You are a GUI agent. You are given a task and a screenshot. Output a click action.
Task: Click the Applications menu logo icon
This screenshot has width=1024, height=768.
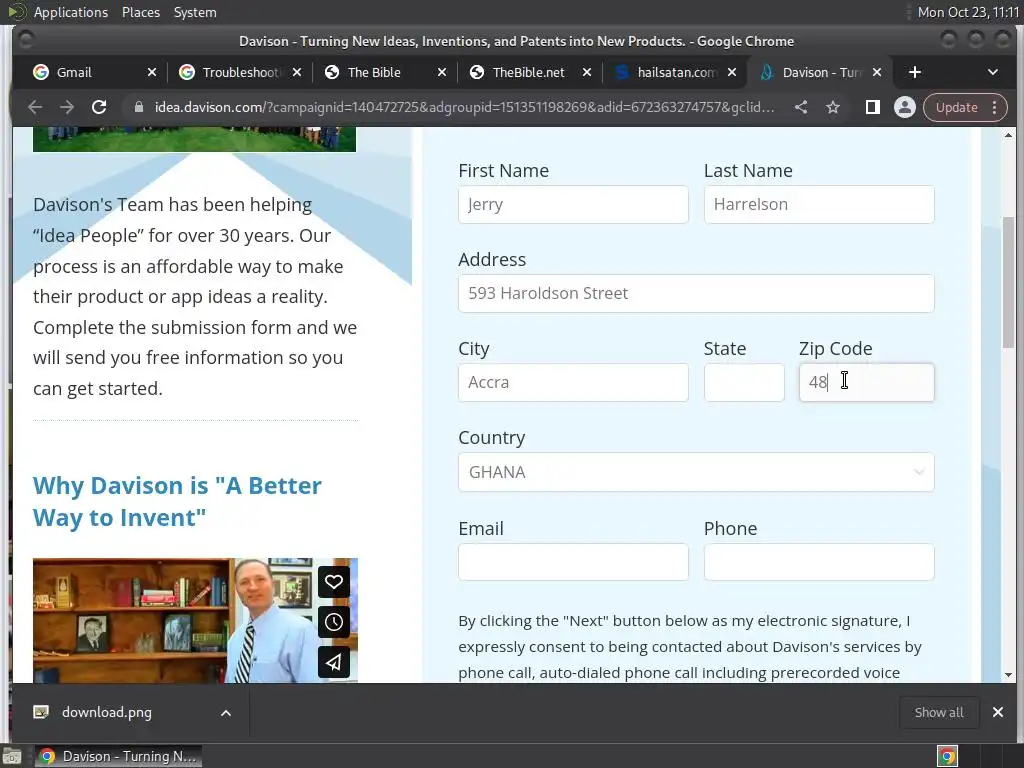pos(17,12)
